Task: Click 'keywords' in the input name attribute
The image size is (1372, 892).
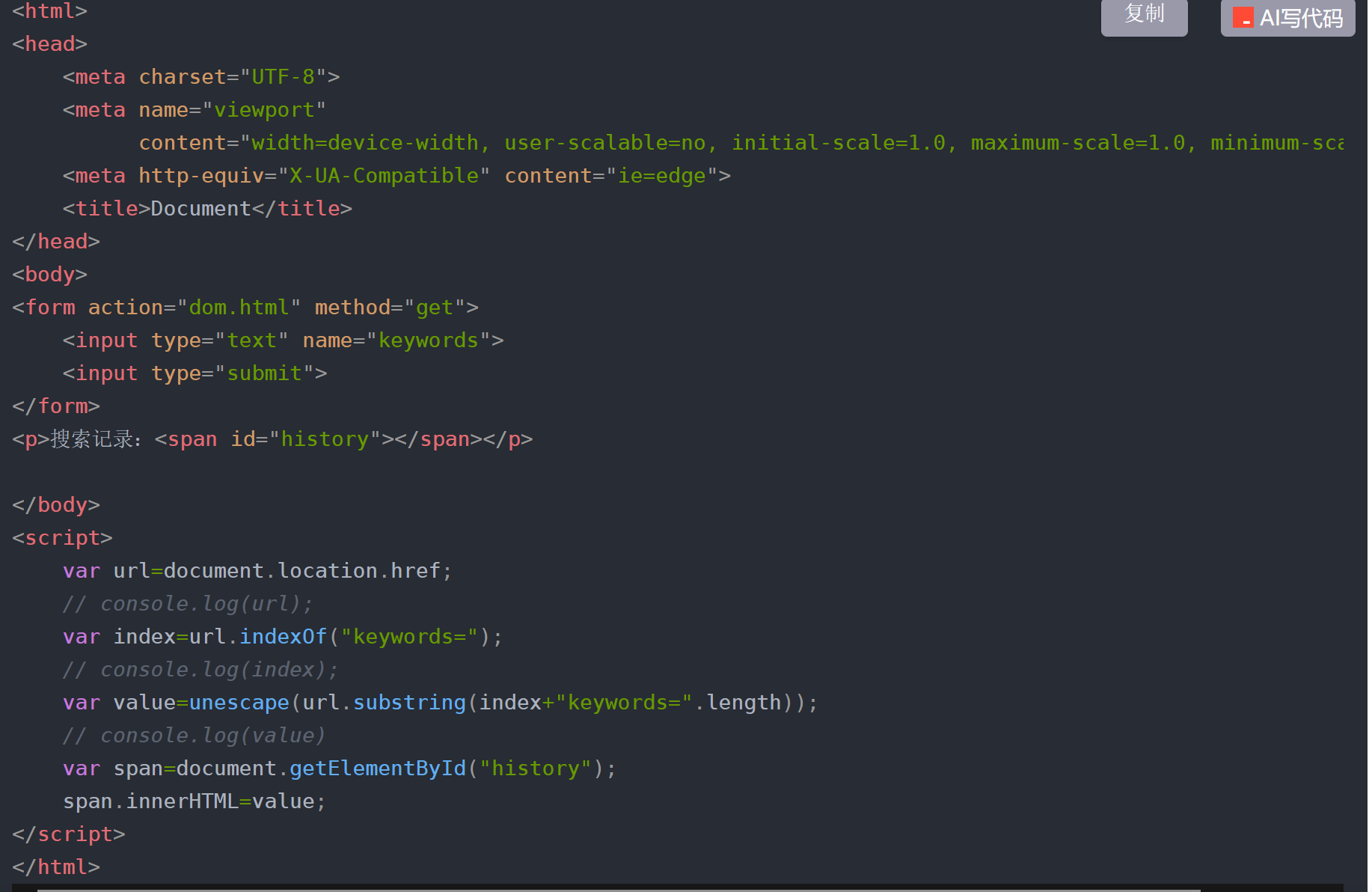Action: (x=428, y=340)
